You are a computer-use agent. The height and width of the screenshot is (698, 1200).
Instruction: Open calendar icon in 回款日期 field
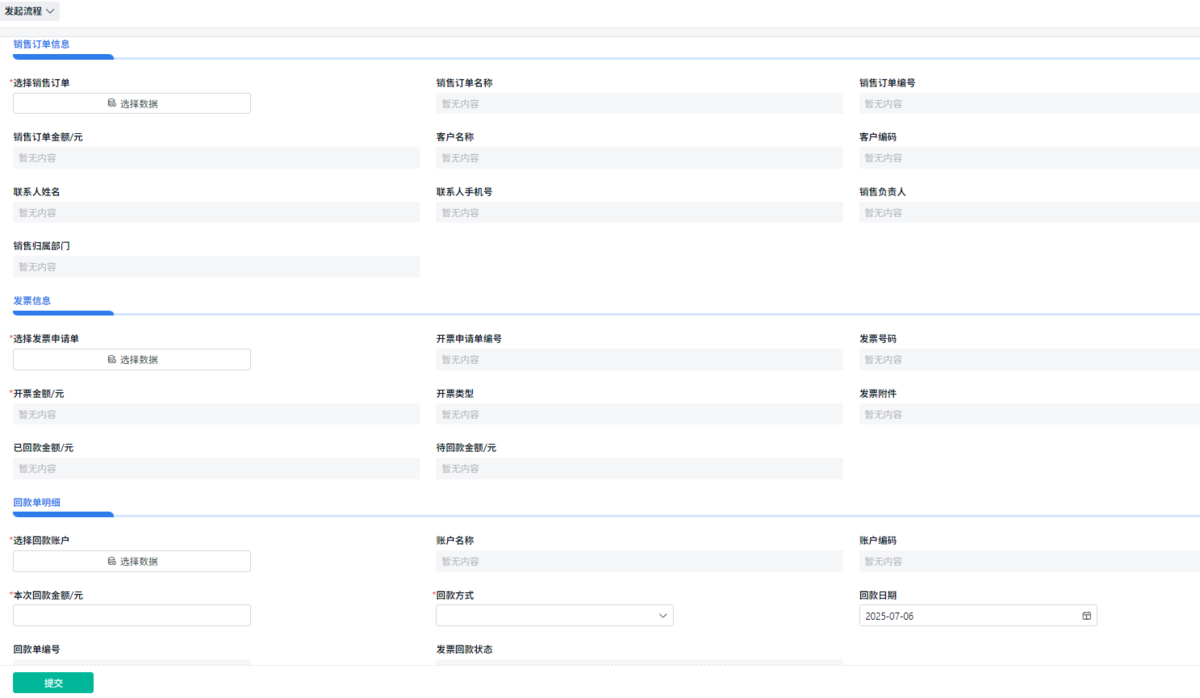1086,616
